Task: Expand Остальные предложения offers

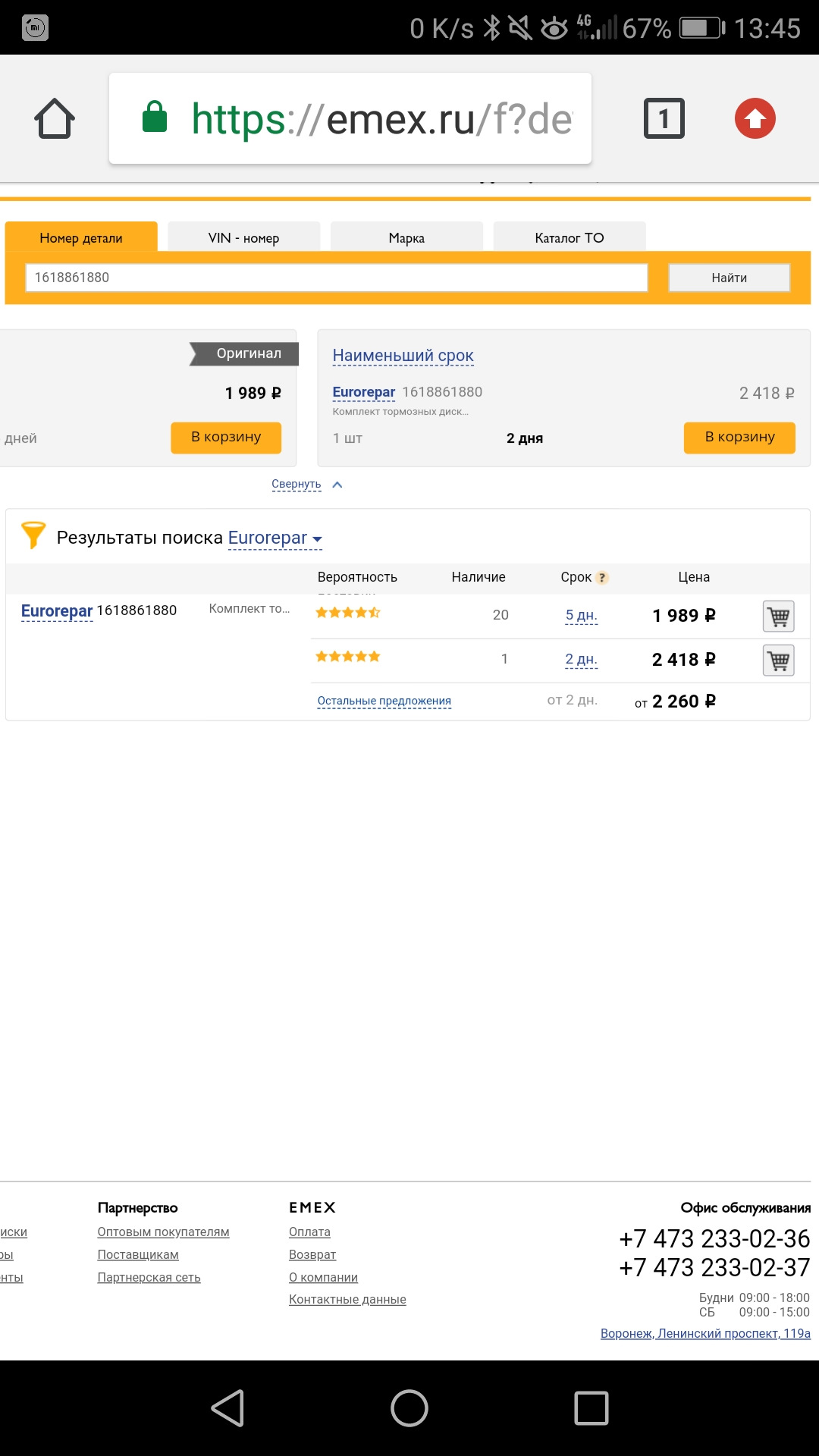Action: tap(384, 701)
